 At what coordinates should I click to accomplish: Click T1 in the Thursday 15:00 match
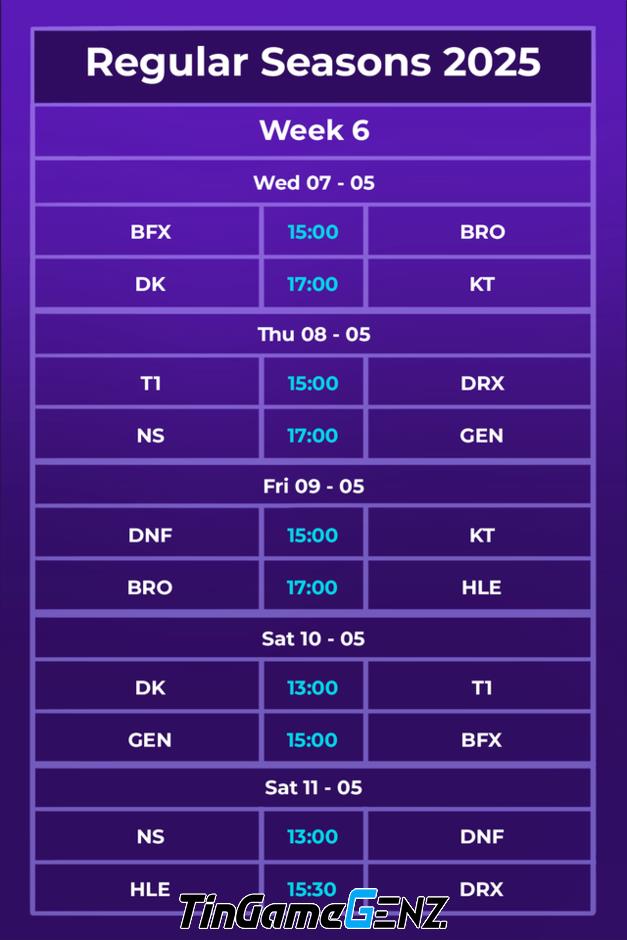(x=150, y=383)
